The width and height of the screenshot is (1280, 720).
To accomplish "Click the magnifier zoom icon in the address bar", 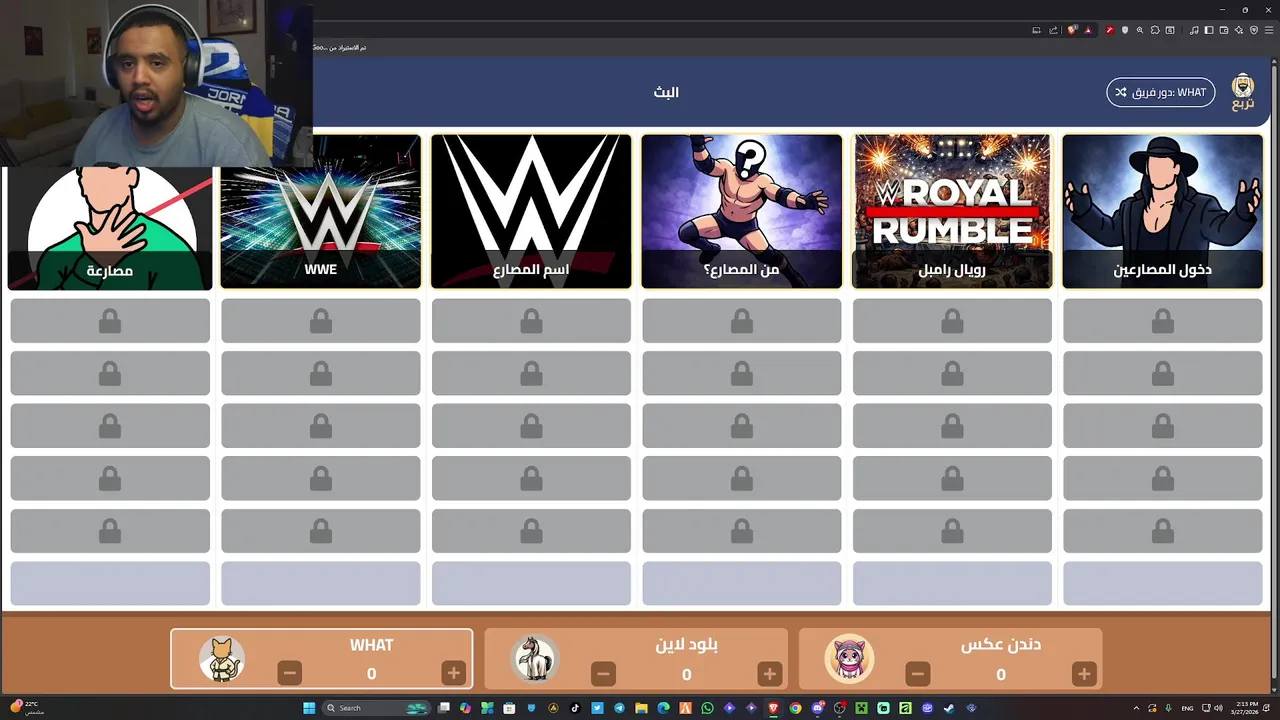I will 1140,30.
